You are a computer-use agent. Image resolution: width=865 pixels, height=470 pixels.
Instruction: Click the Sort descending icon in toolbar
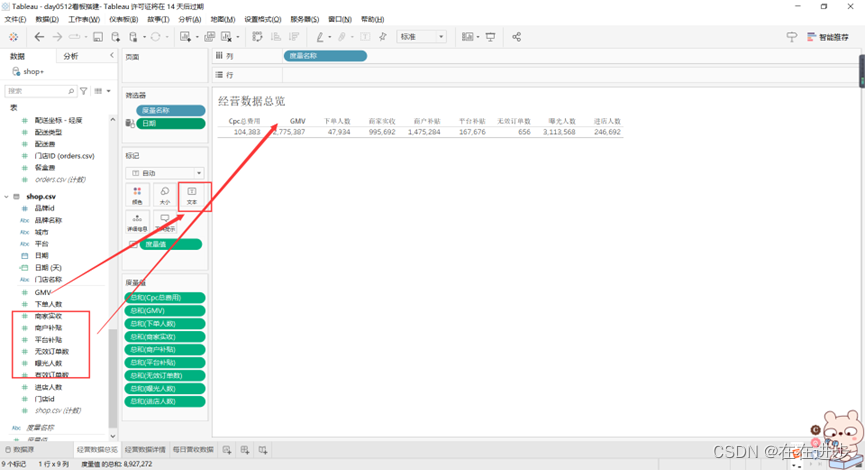click(x=294, y=37)
